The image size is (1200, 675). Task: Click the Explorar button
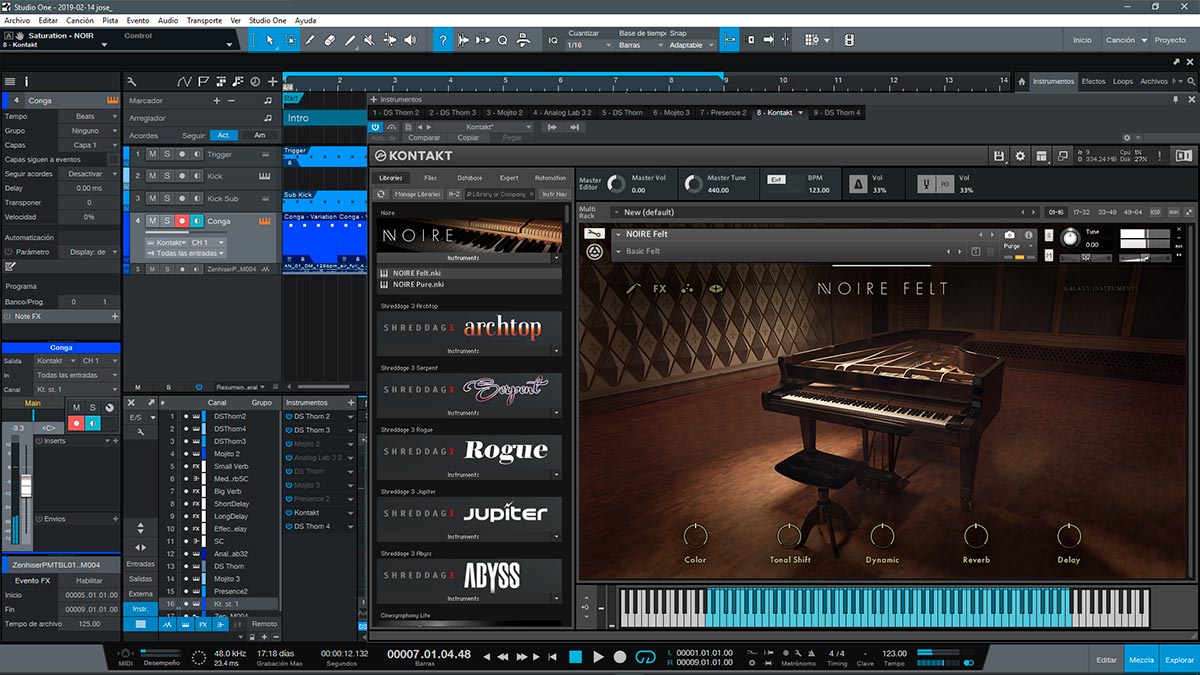point(1179,660)
